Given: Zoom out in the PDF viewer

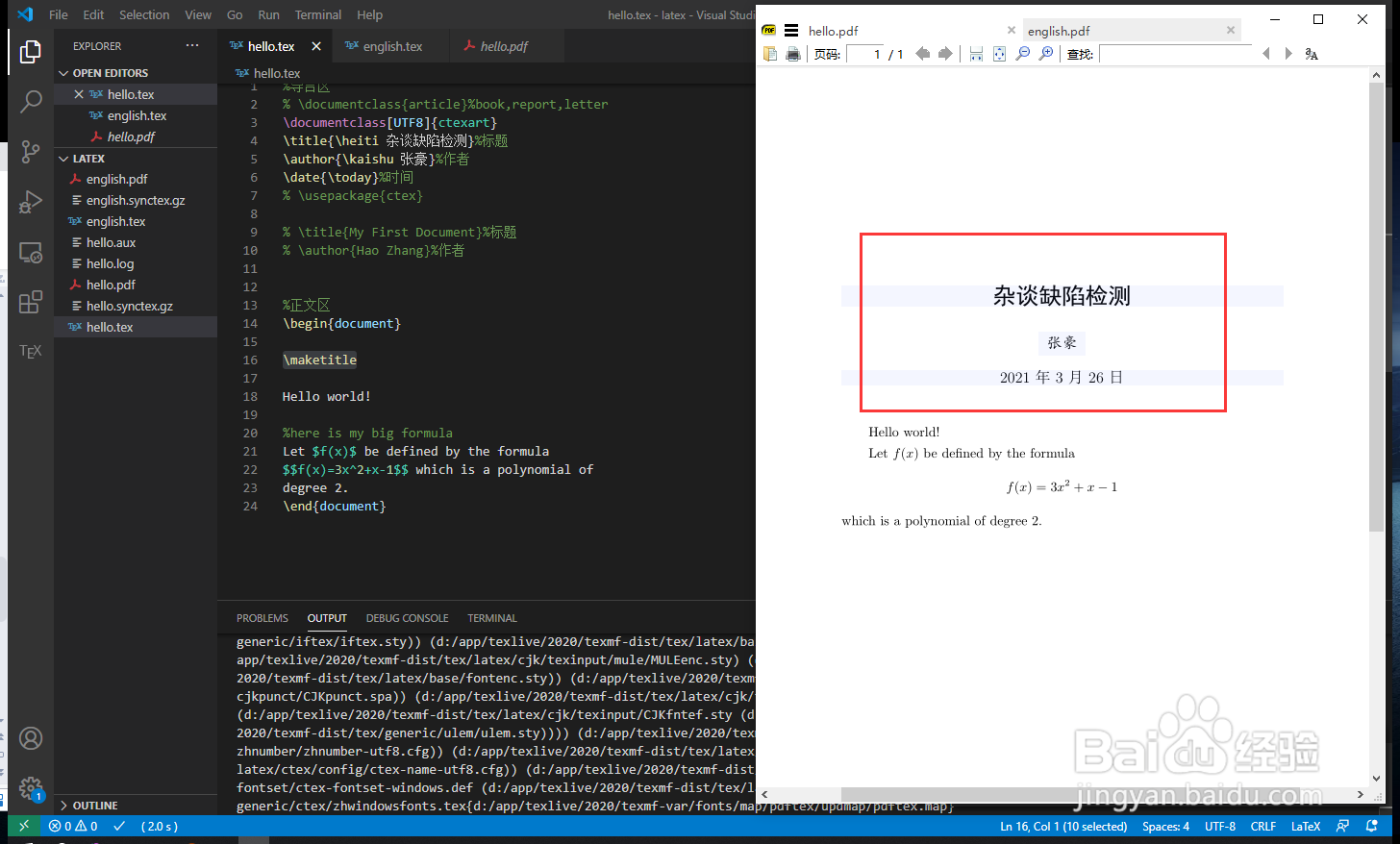Looking at the screenshot, I should pyautogui.click(x=1022, y=54).
